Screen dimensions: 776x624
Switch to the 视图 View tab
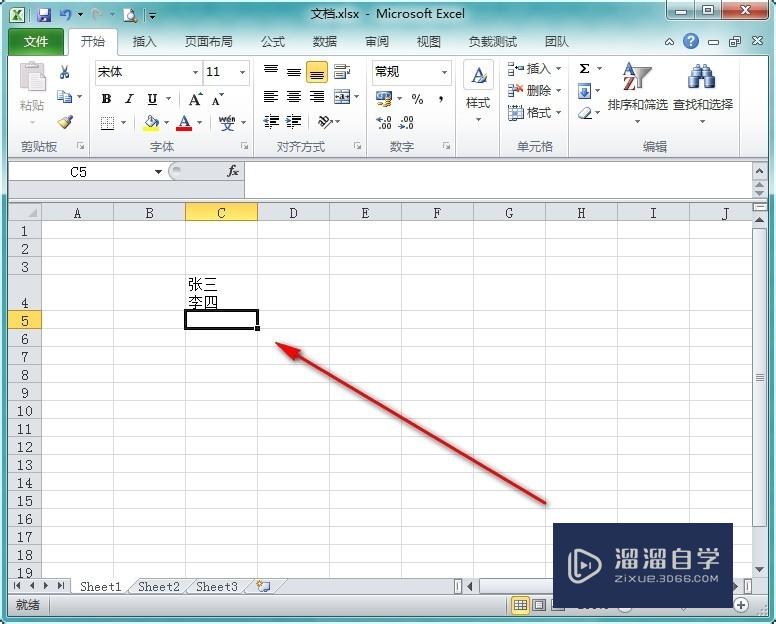pos(428,42)
